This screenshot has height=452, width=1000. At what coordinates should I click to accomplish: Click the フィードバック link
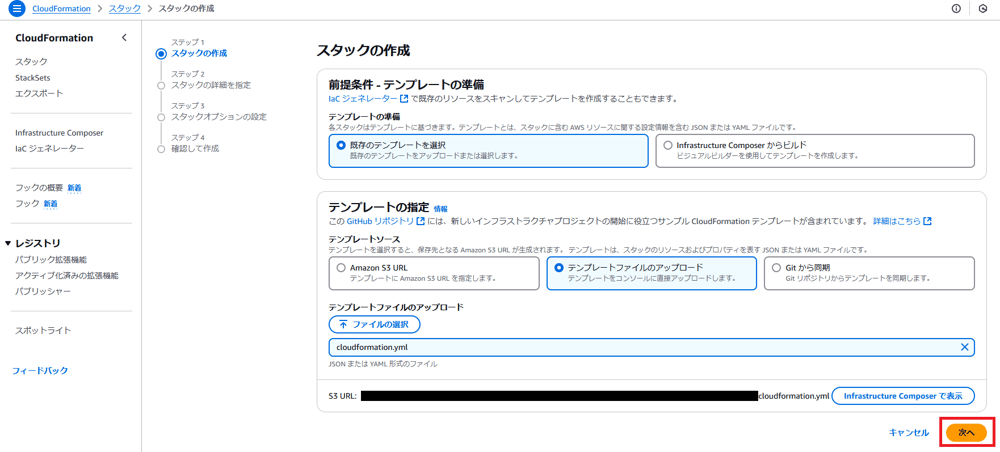tap(40, 370)
